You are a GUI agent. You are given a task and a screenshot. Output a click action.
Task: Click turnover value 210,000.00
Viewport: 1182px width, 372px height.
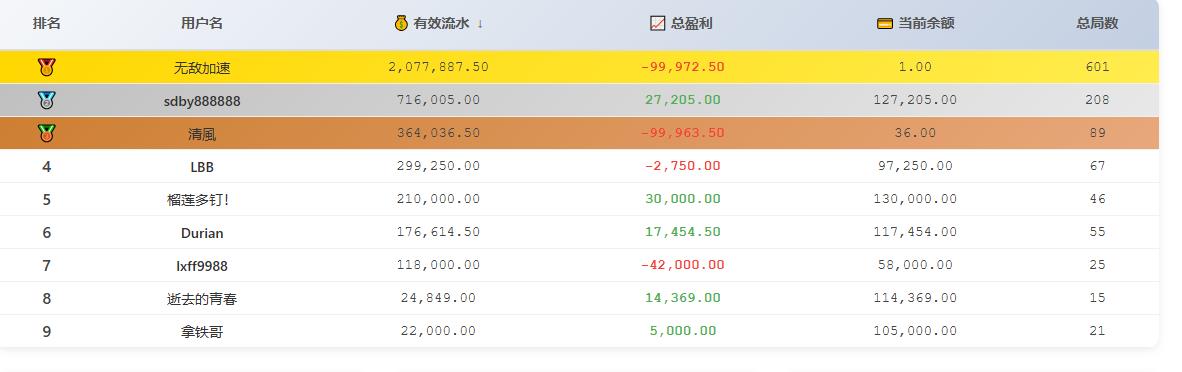pyautogui.click(x=439, y=199)
